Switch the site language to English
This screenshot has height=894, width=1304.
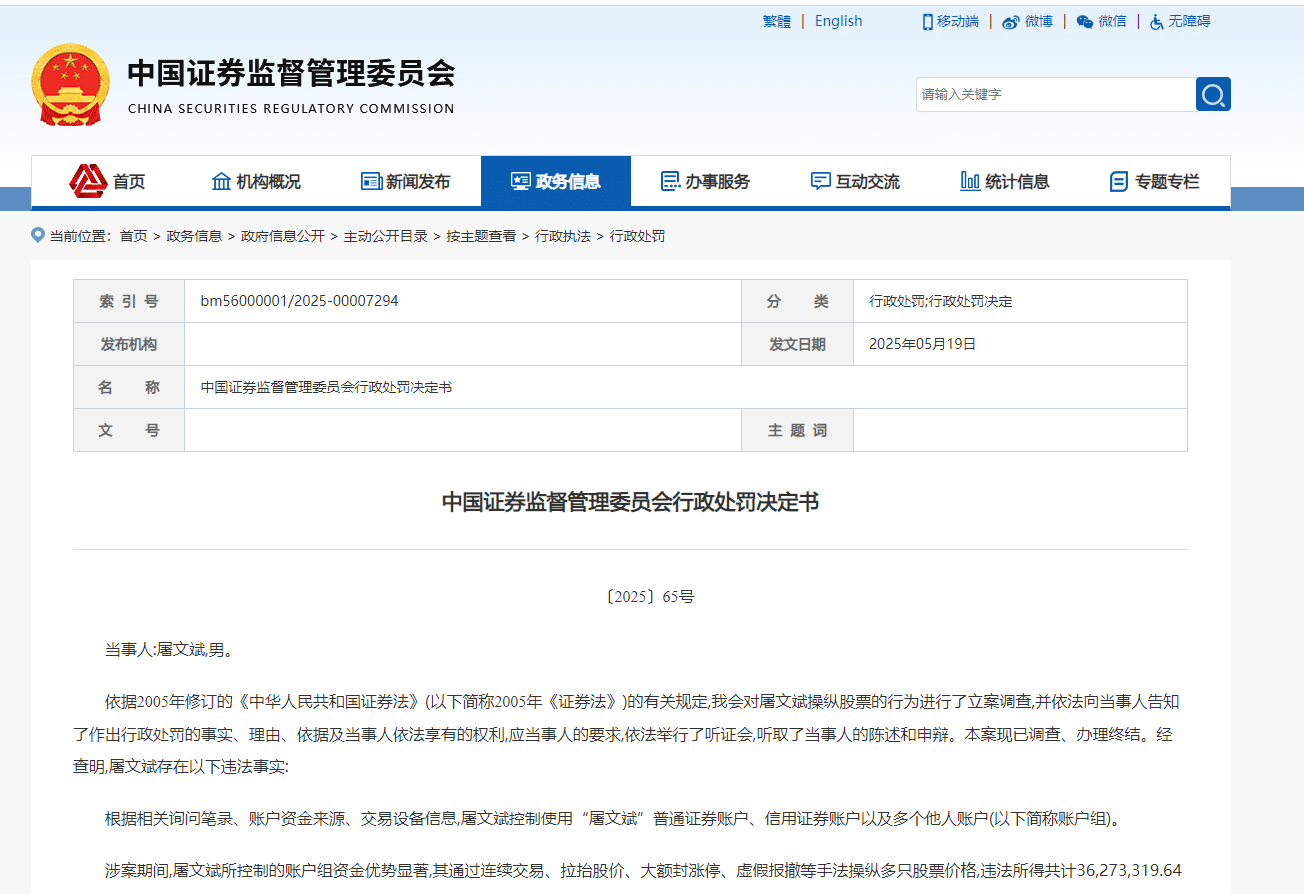tap(838, 21)
